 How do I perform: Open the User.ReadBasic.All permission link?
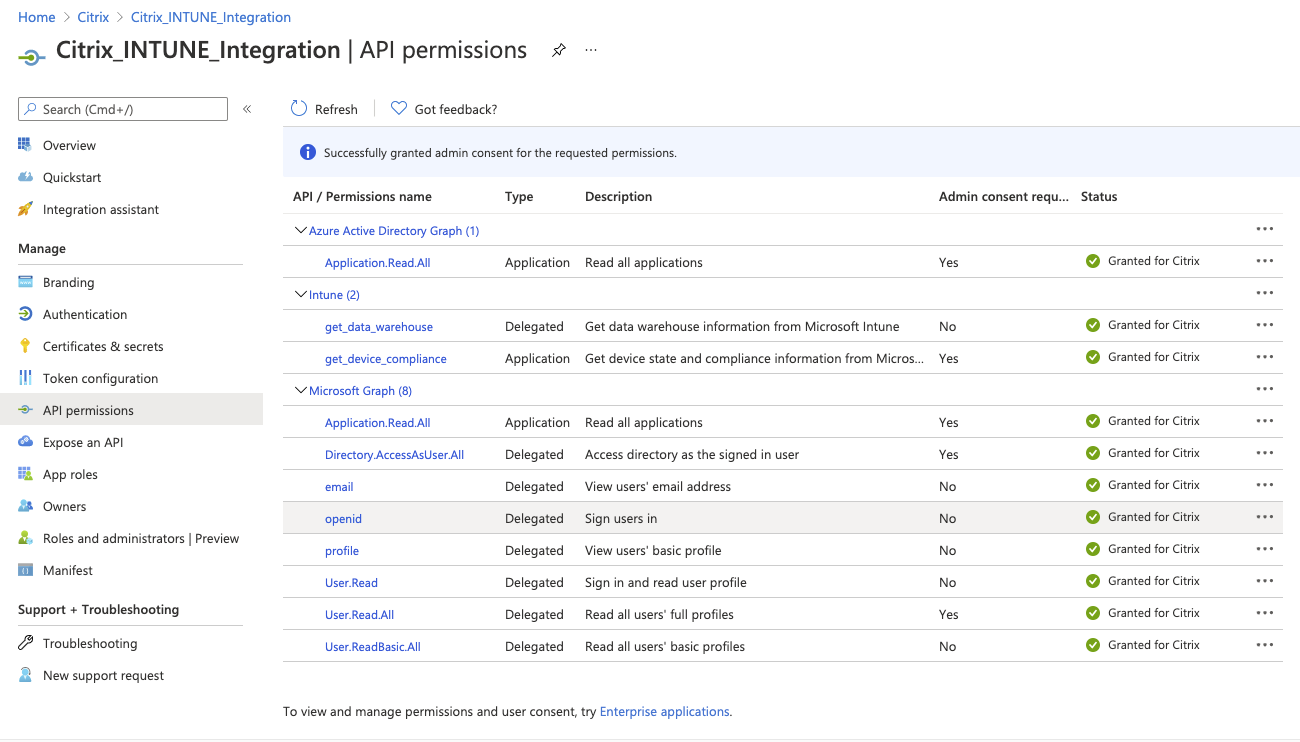[x=372, y=647]
